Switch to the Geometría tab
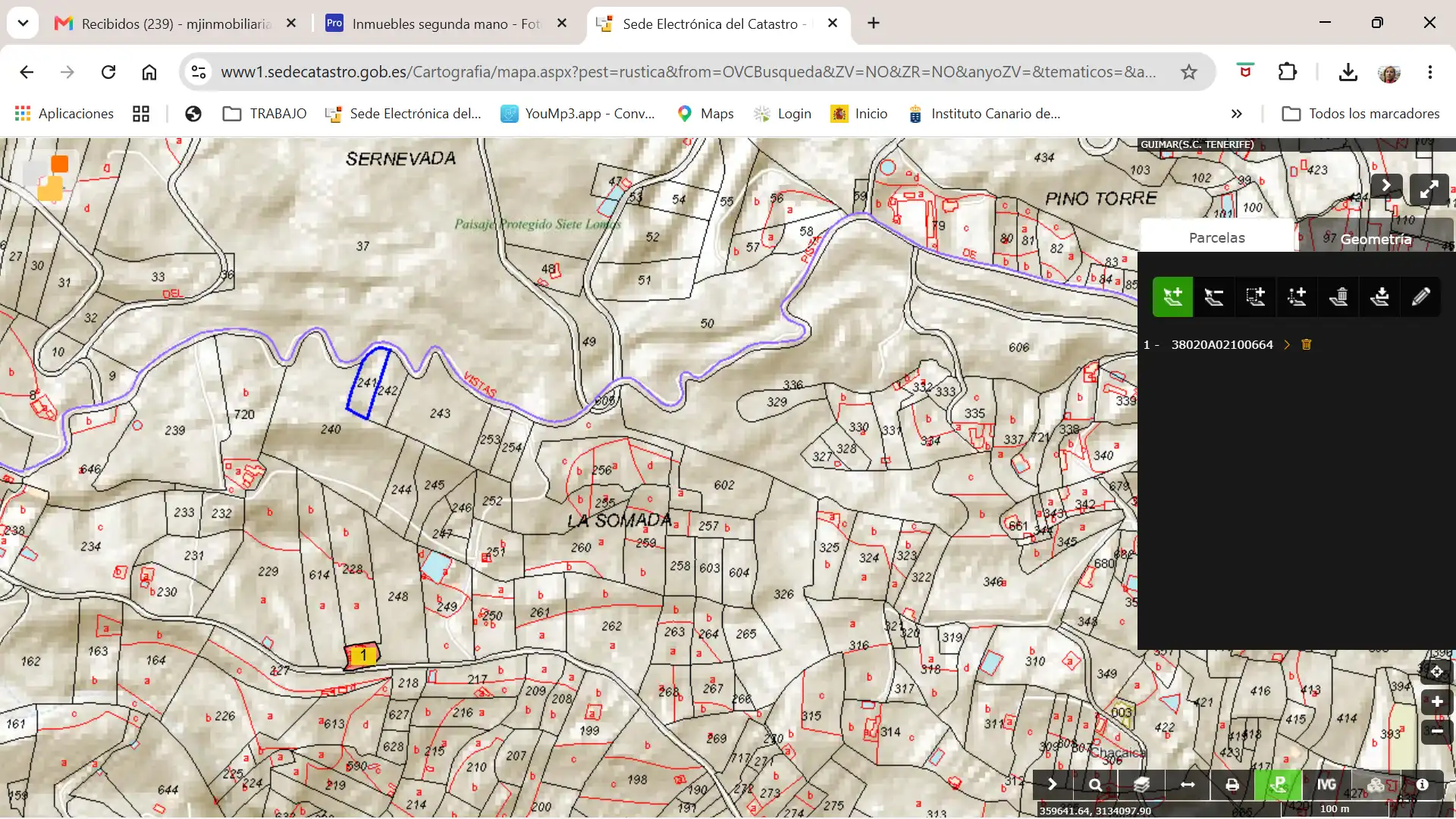 (x=1376, y=239)
